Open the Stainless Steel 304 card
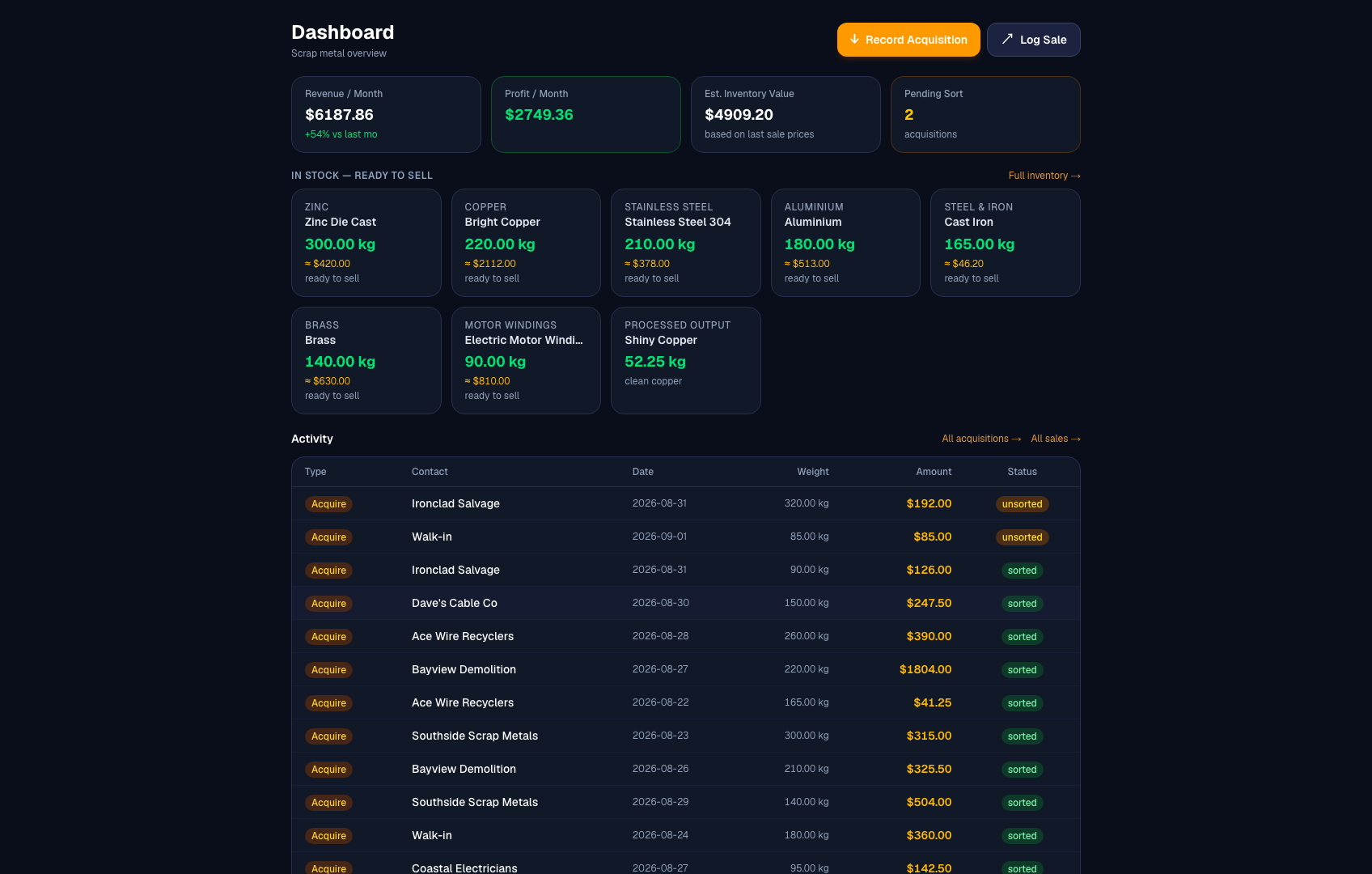The height and width of the screenshot is (874, 1372). coord(685,243)
